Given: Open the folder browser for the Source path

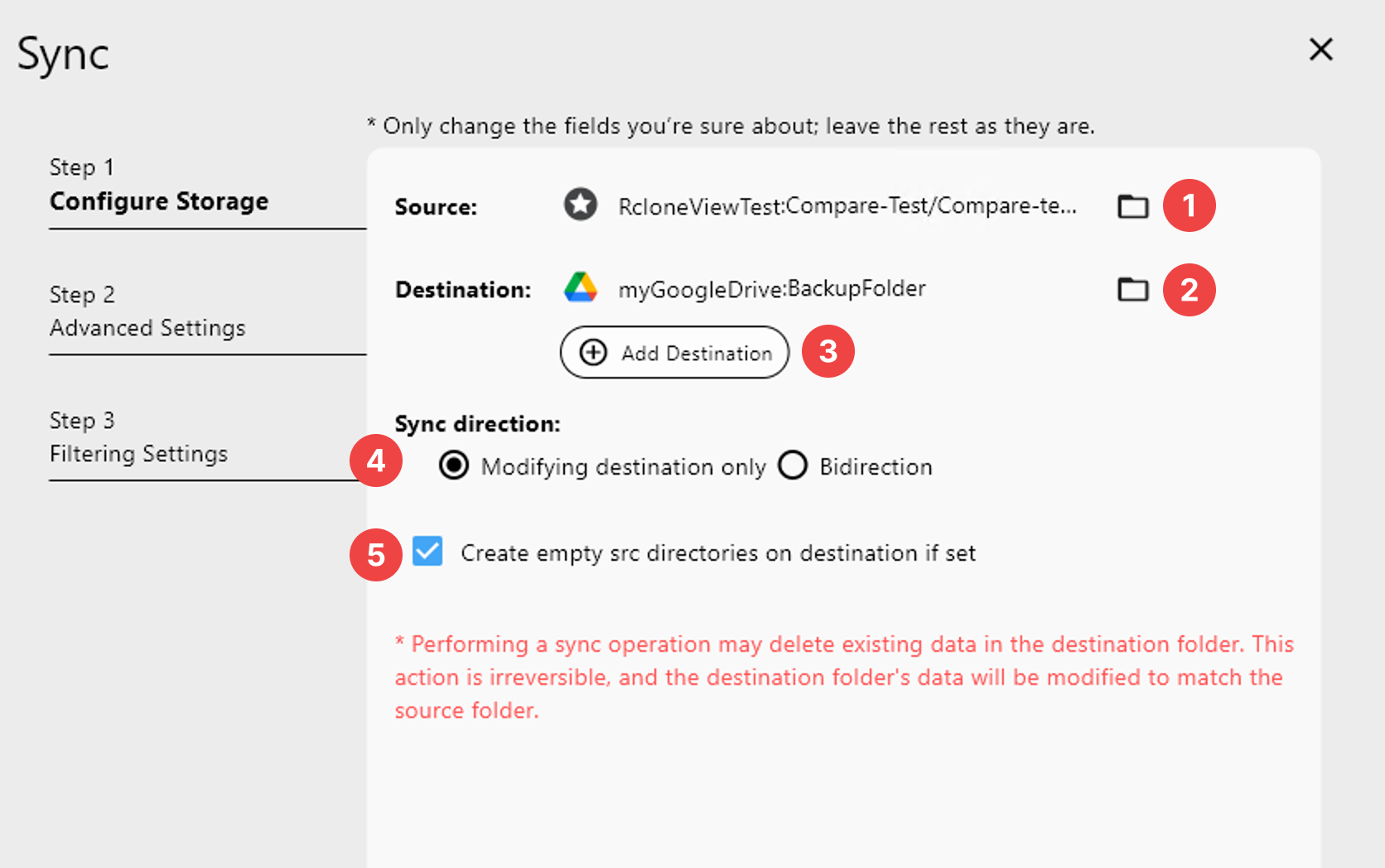Looking at the screenshot, I should click(x=1132, y=207).
